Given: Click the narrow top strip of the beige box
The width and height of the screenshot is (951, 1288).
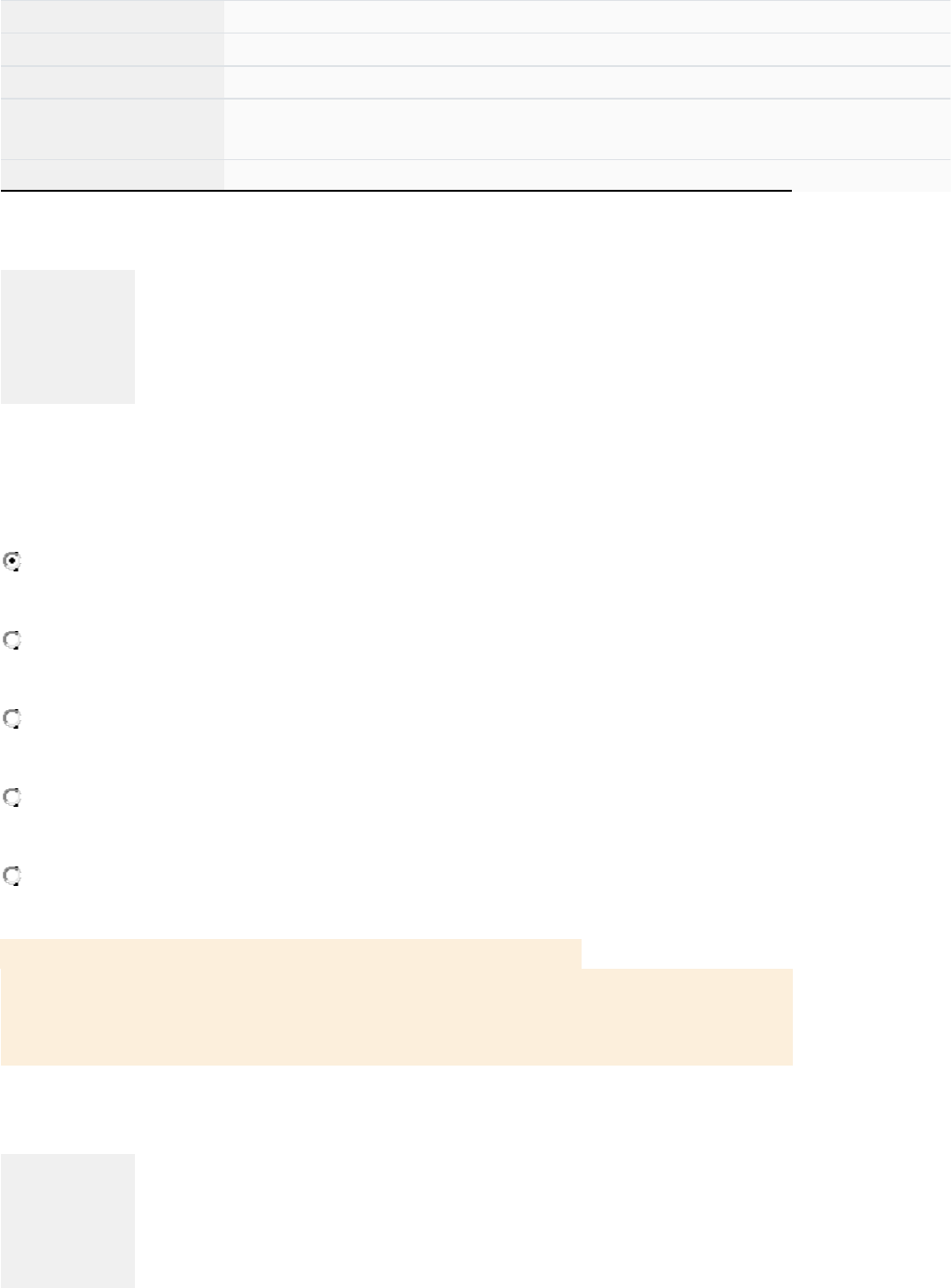Looking at the screenshot, I should (x=290, y=954).
